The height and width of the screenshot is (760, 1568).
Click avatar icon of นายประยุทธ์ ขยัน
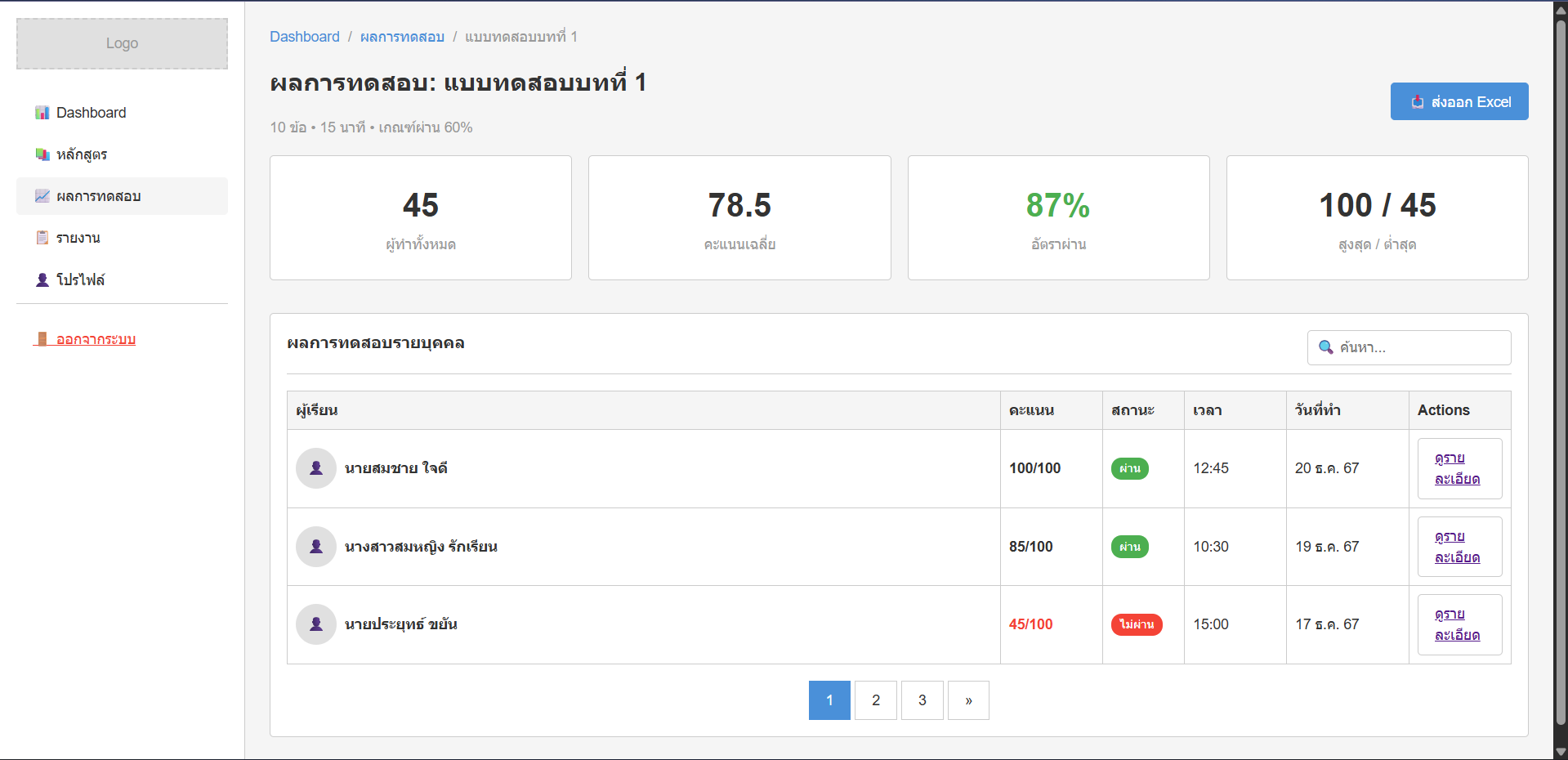coord(316,624)
